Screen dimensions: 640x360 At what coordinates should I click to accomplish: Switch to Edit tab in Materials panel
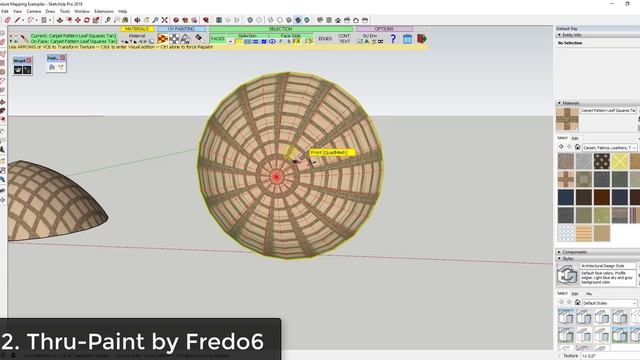click(x=575, y=138)
